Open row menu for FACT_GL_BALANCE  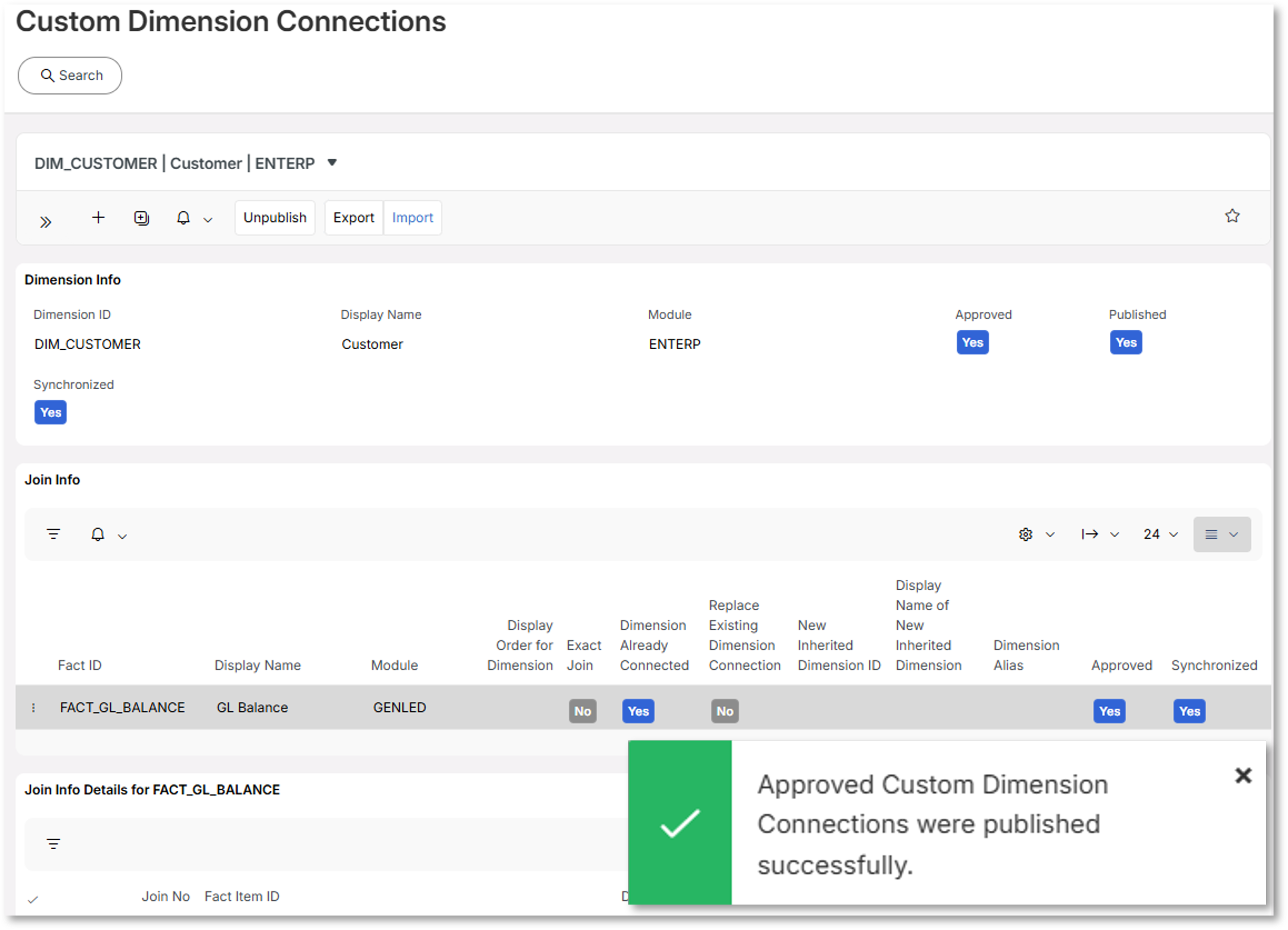tap(33, 707)
